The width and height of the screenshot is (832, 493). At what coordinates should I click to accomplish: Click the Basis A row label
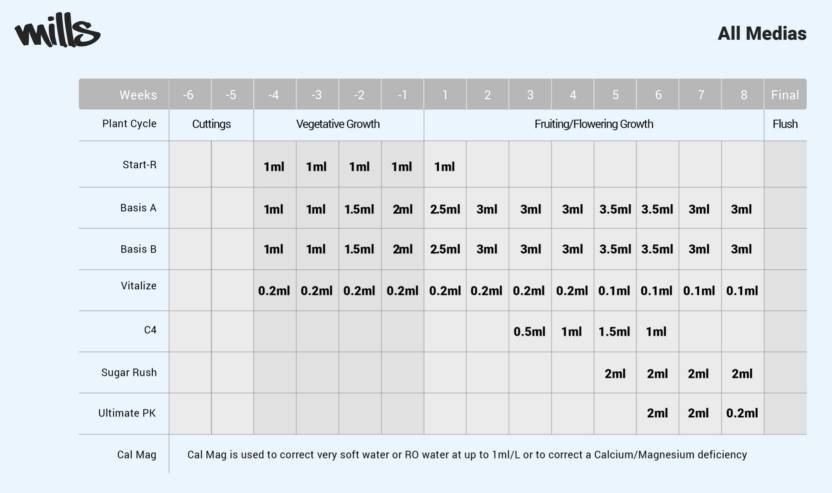click(x=138, y=208)
